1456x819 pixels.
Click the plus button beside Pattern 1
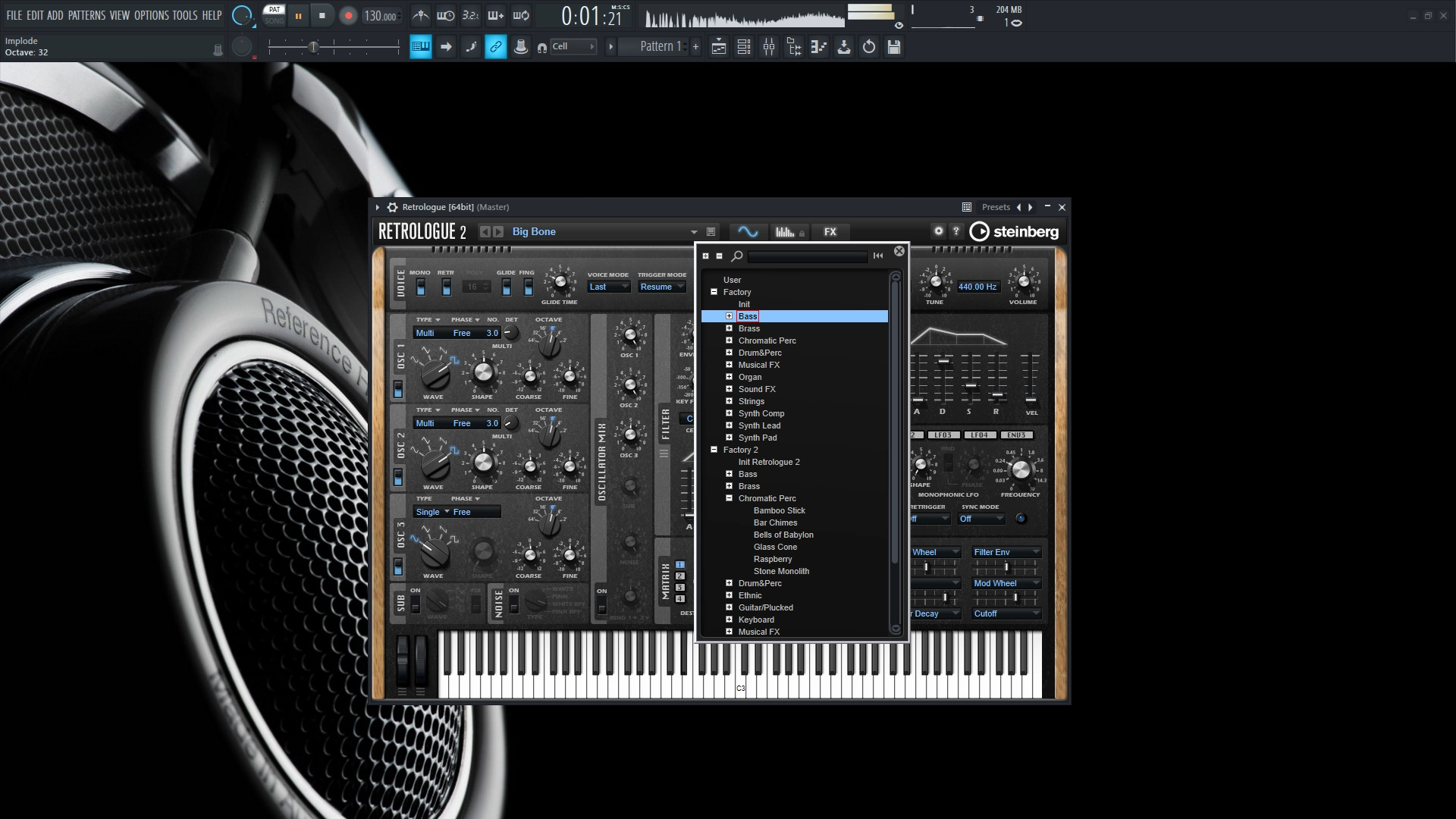pyautogui.click(x=695, y=46)
